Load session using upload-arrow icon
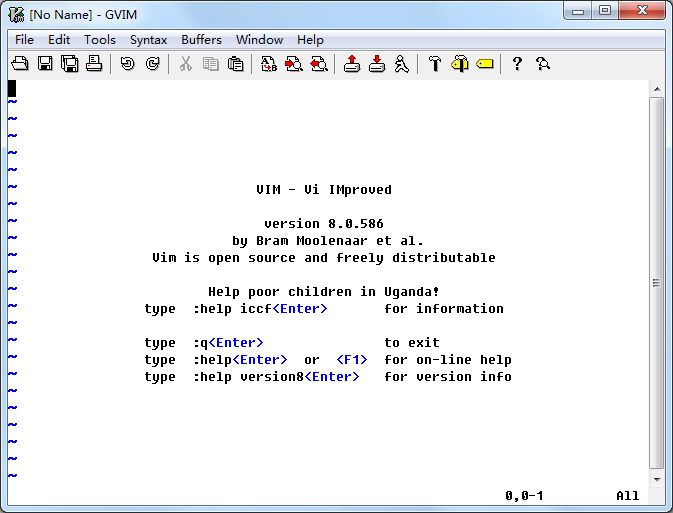This screenshot has width=673, height=513. 352,64
